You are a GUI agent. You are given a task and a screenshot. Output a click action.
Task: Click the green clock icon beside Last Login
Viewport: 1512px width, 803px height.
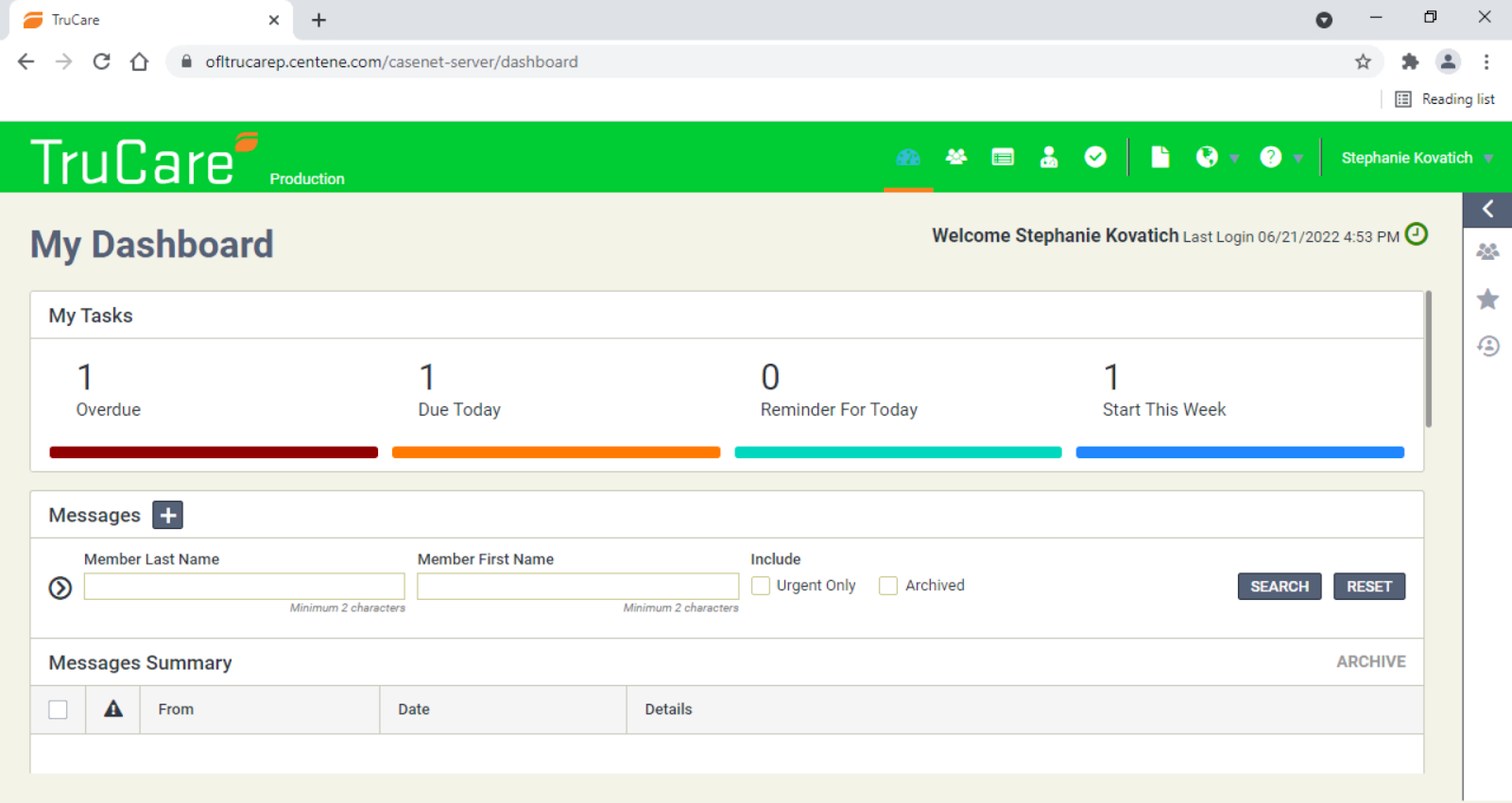point(1417,234)
